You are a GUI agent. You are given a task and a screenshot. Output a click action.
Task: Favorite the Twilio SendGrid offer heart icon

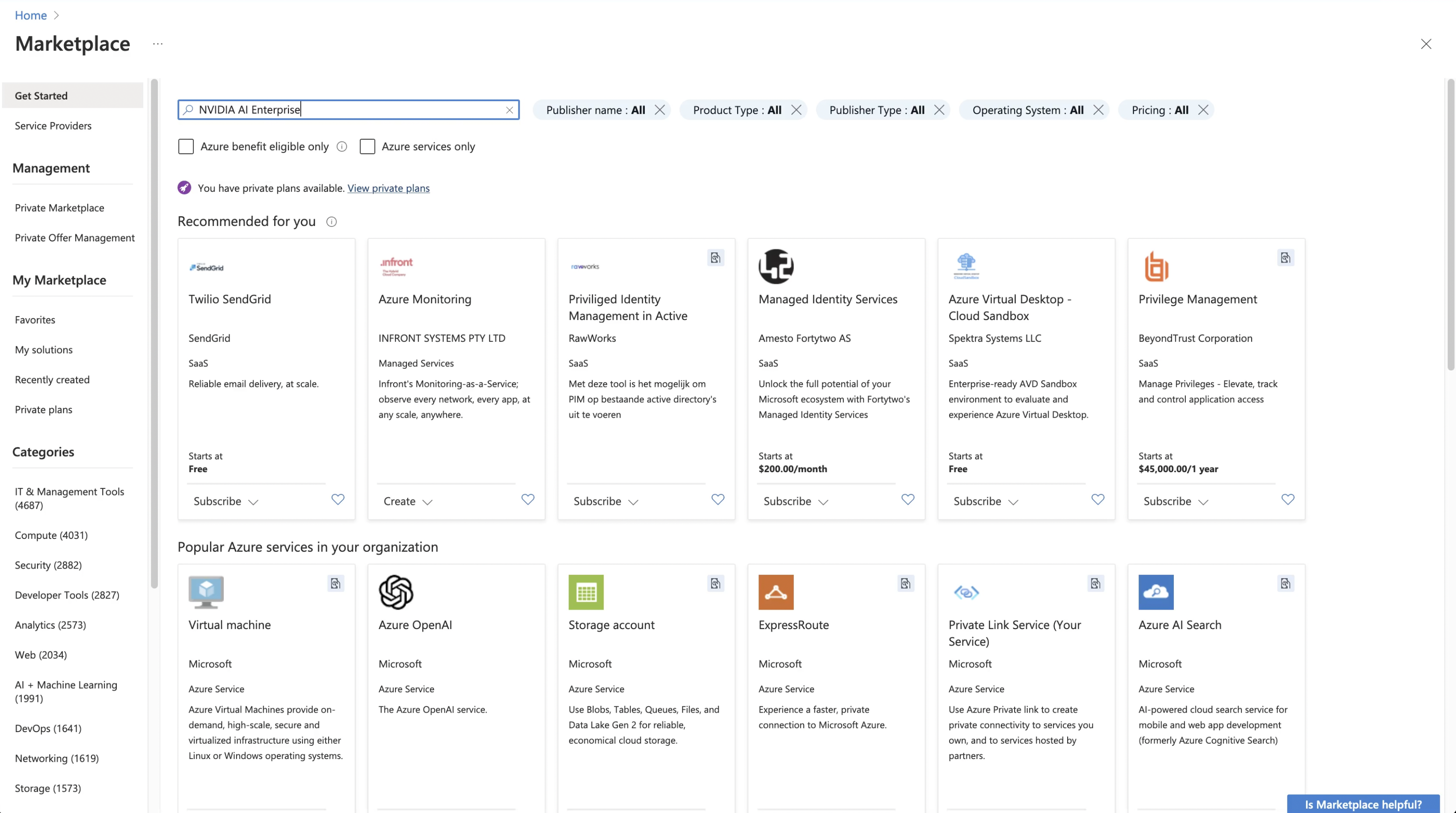(337, 500)
